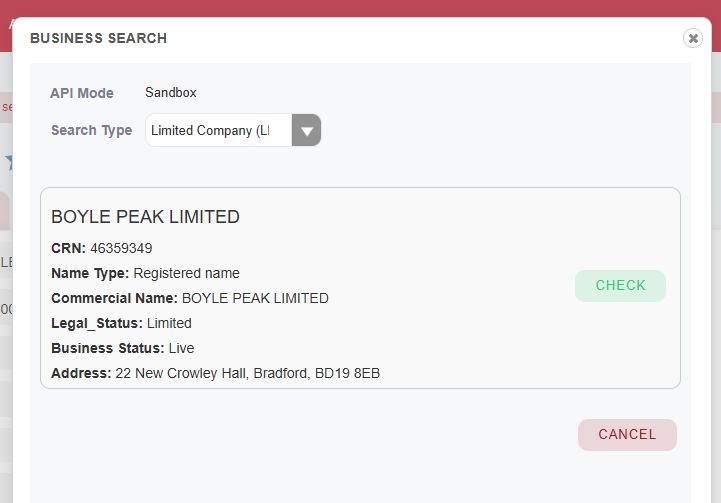Click the API Mode label
The image size is (721, 503).
tap(82, 93)
